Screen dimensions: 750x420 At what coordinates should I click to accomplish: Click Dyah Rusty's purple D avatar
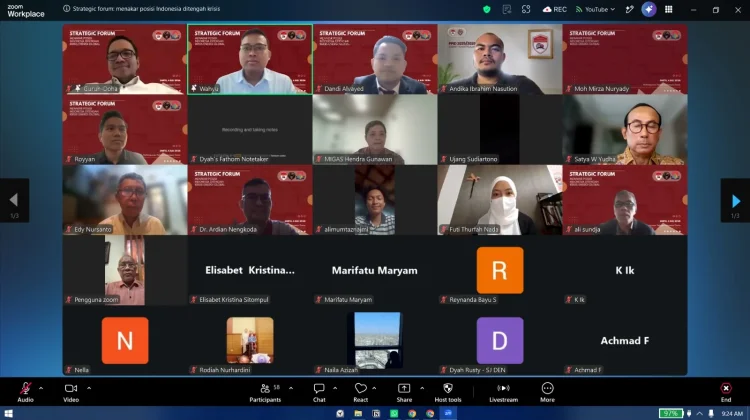tap(500, 341)
